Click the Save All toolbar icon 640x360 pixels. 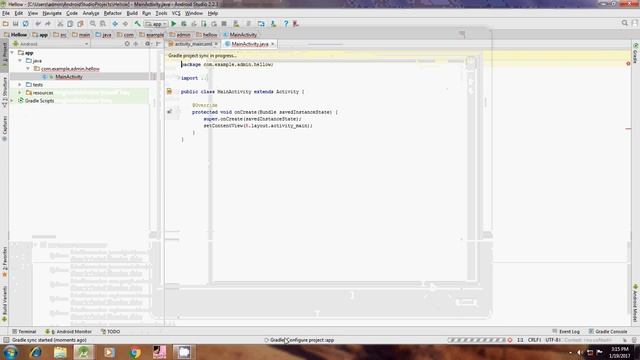coord(16,24)
